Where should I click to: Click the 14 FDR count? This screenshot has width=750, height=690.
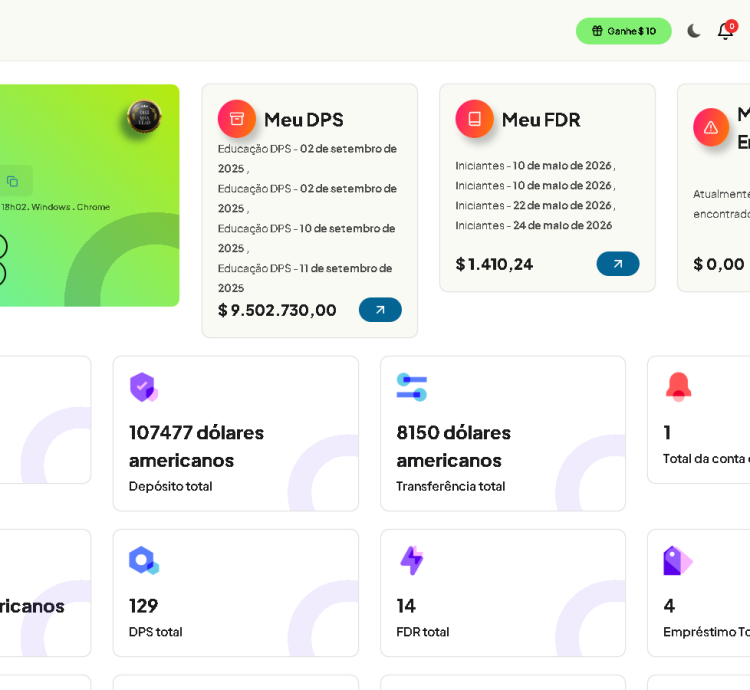pyautogui.click(x=406, y=606)
